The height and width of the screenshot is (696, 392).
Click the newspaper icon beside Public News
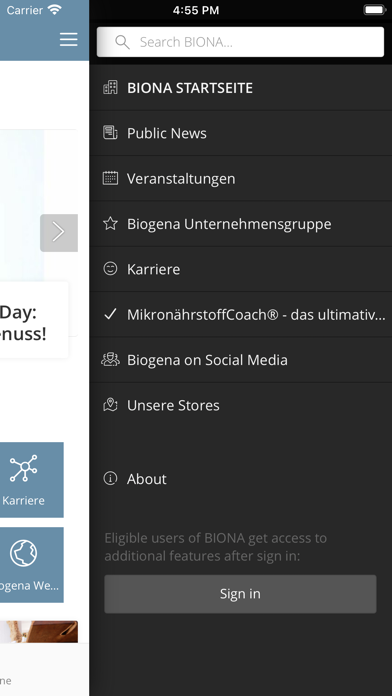click(110, 133)
